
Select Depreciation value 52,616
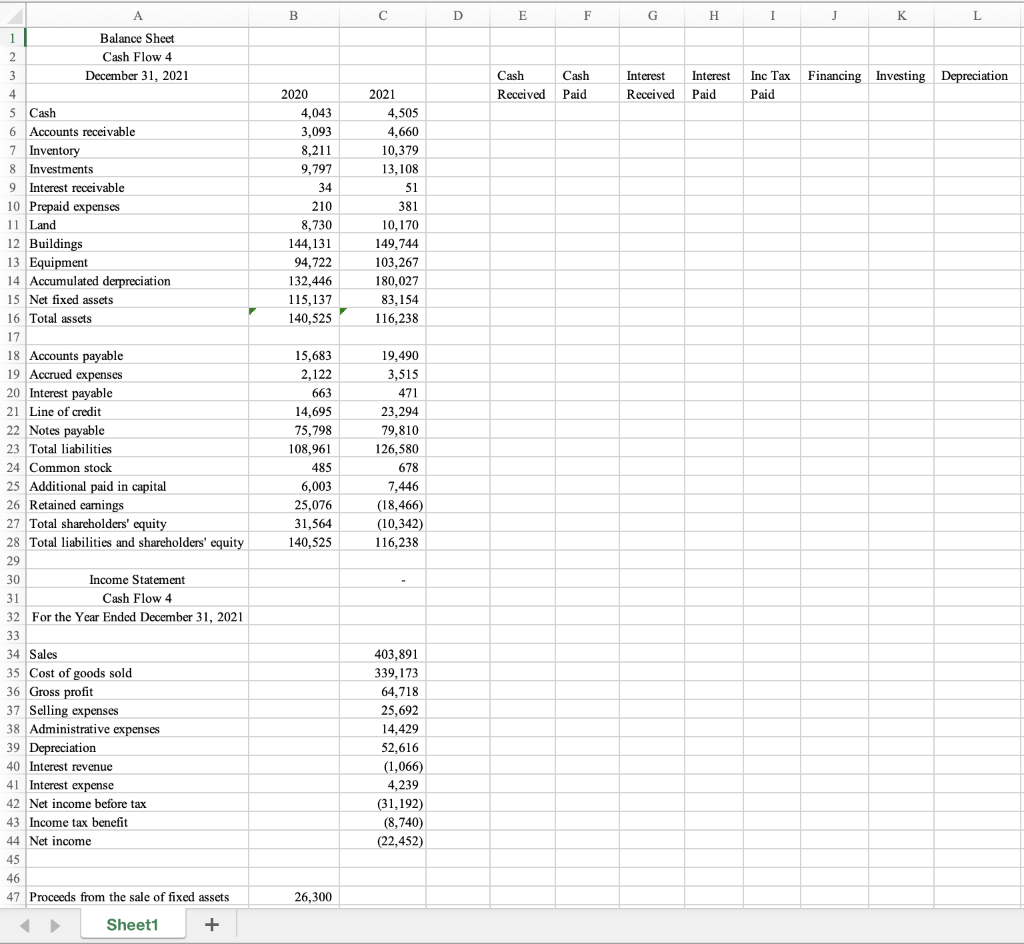coord(383,747)
